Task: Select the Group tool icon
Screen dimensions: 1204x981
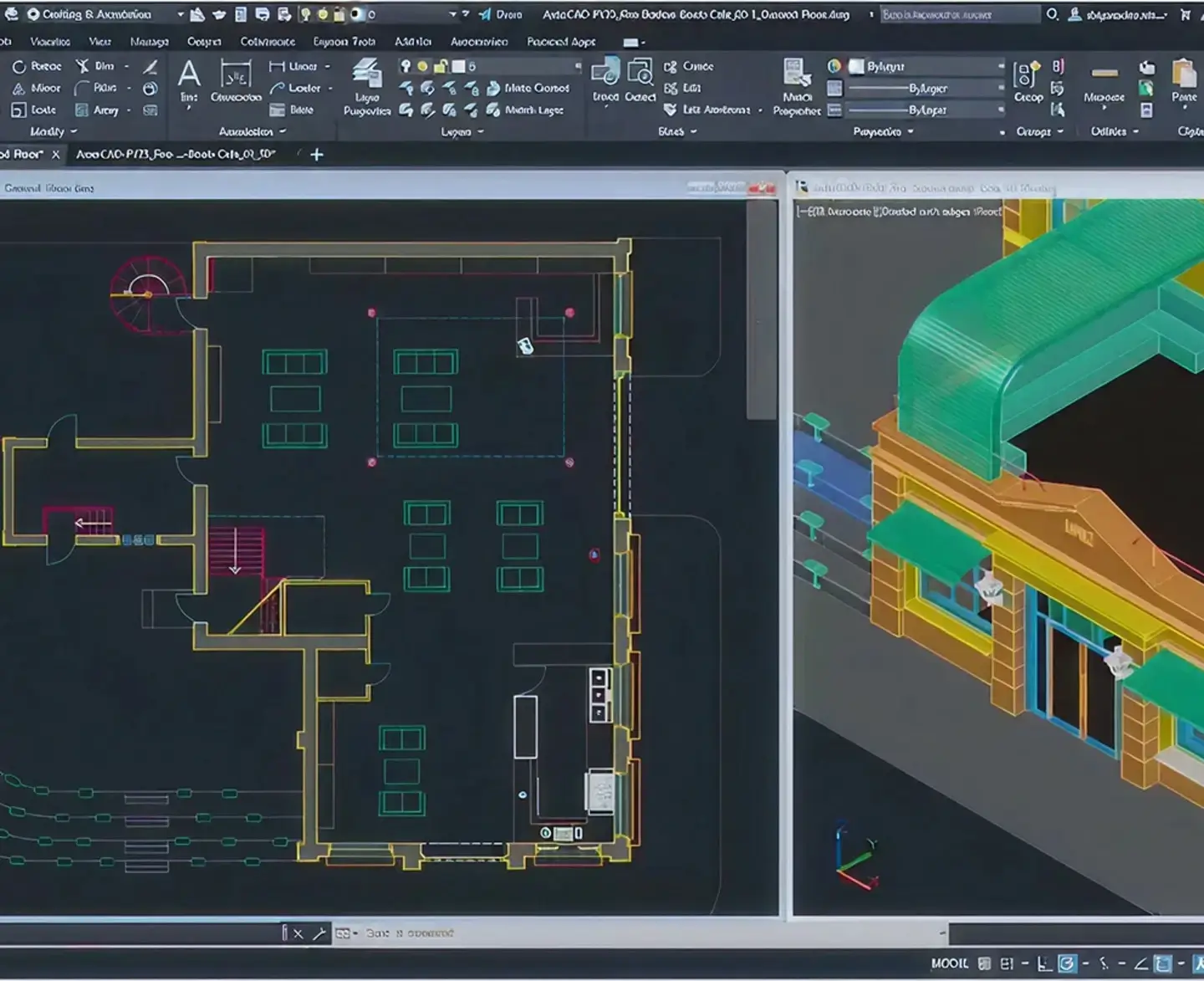Action: point(1028,76)
